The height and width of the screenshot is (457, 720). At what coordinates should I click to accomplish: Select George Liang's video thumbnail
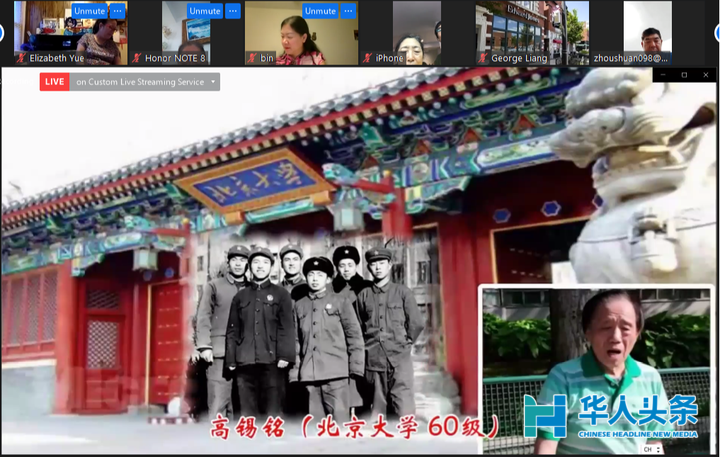tap(532, 28)
